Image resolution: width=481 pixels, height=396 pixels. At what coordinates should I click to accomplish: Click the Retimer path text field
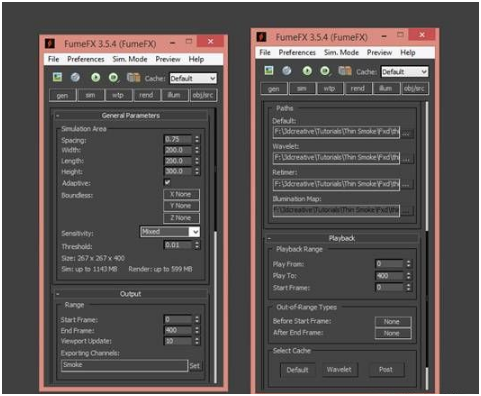336,184
